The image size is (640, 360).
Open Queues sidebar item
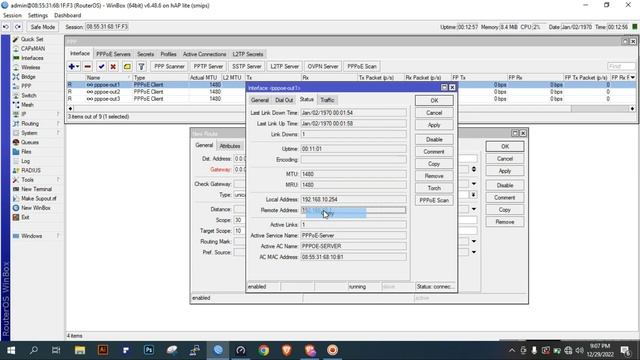pyautogui.click(x=30, y=142)
